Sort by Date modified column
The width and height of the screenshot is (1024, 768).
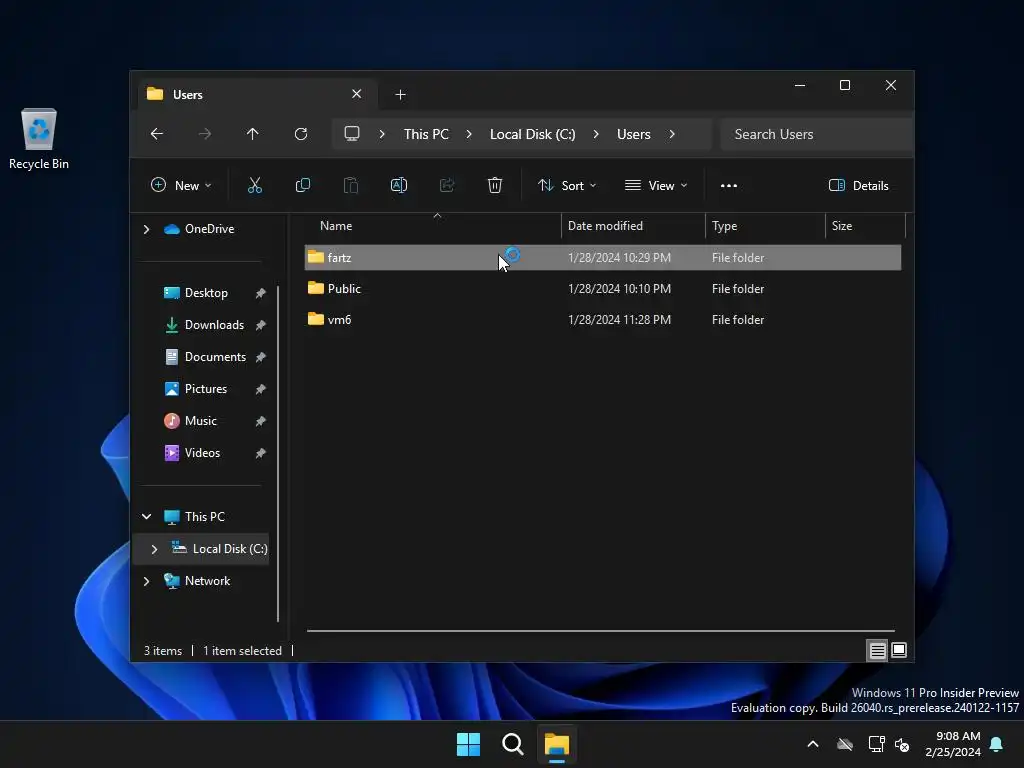point(633,226)
